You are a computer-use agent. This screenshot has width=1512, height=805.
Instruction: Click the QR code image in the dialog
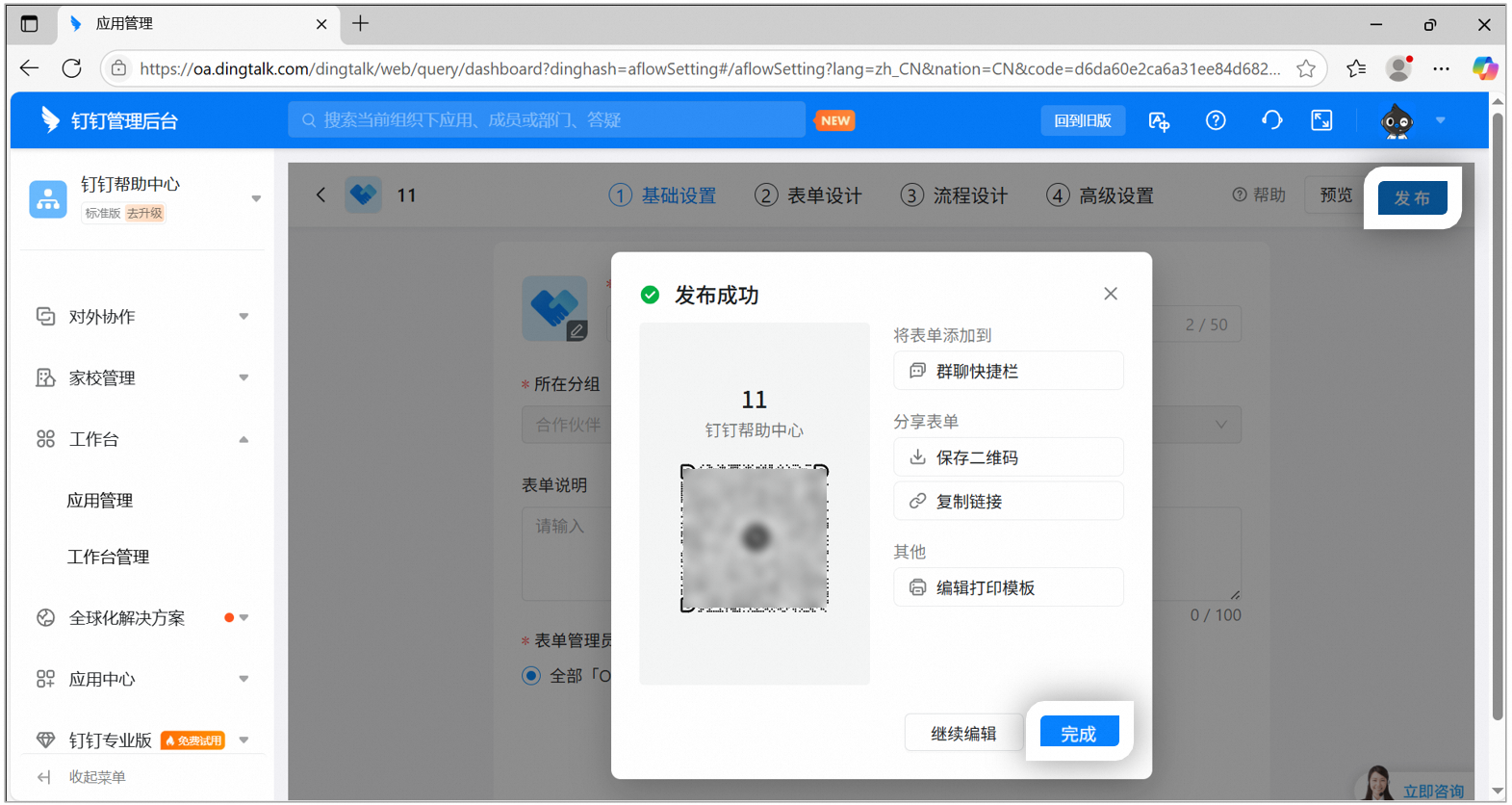tap(755, 538)
